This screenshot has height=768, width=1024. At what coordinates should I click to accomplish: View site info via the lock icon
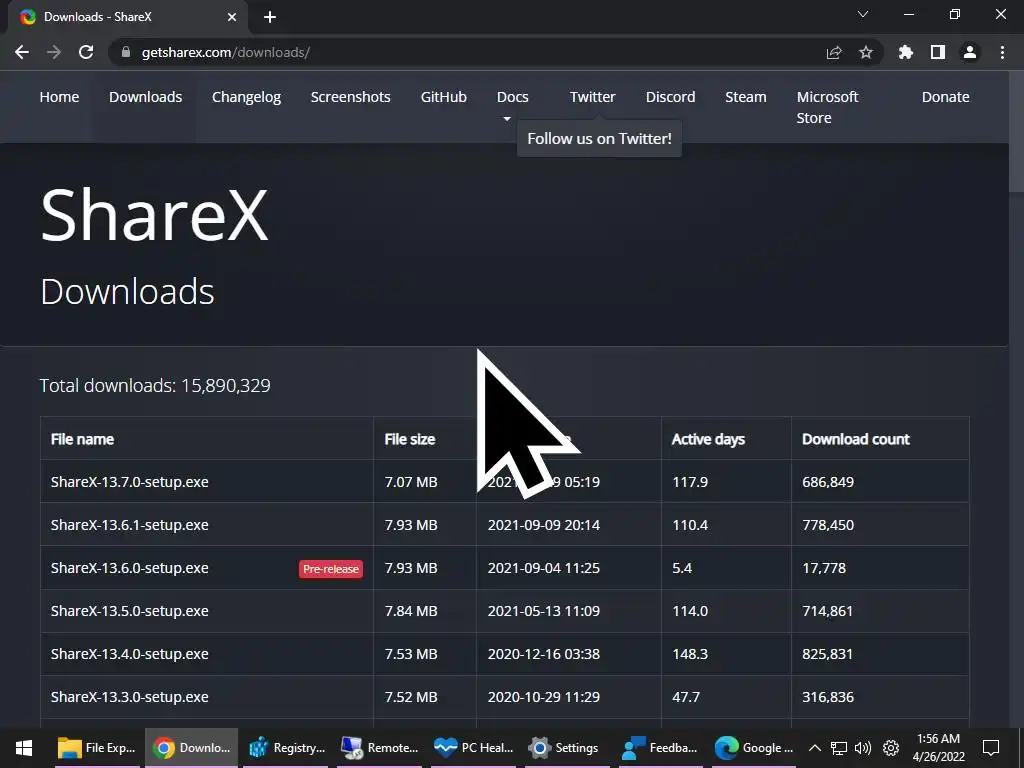(127, 52)
